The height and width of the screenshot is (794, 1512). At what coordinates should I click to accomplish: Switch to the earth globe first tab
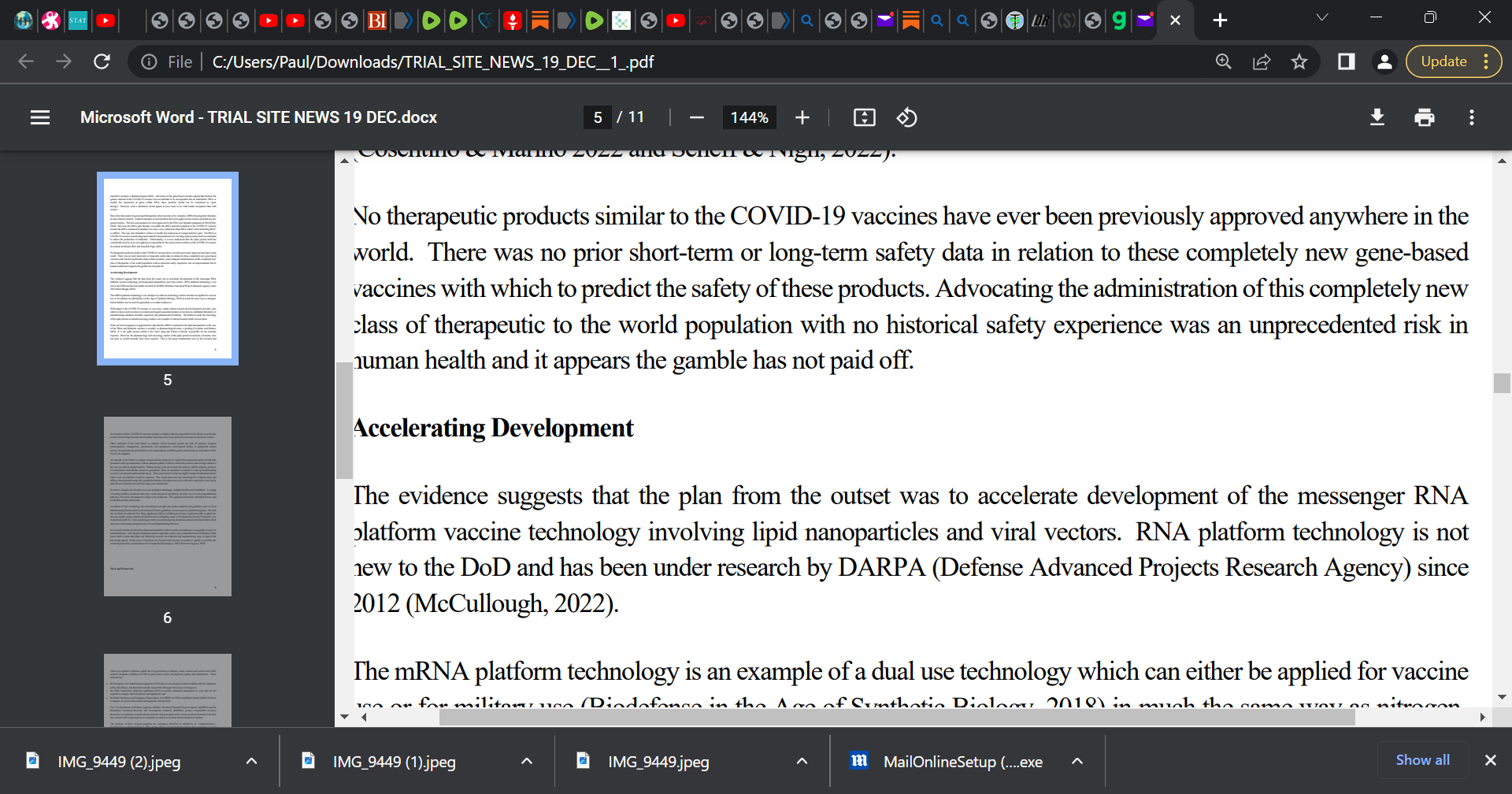24,20
